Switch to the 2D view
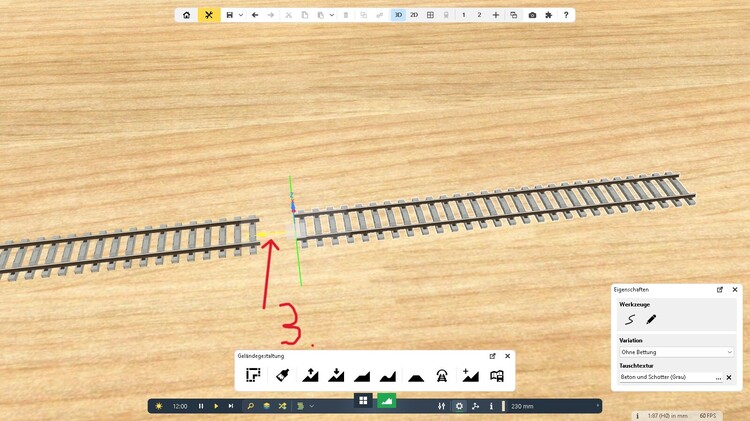 [x=414, y=15]
